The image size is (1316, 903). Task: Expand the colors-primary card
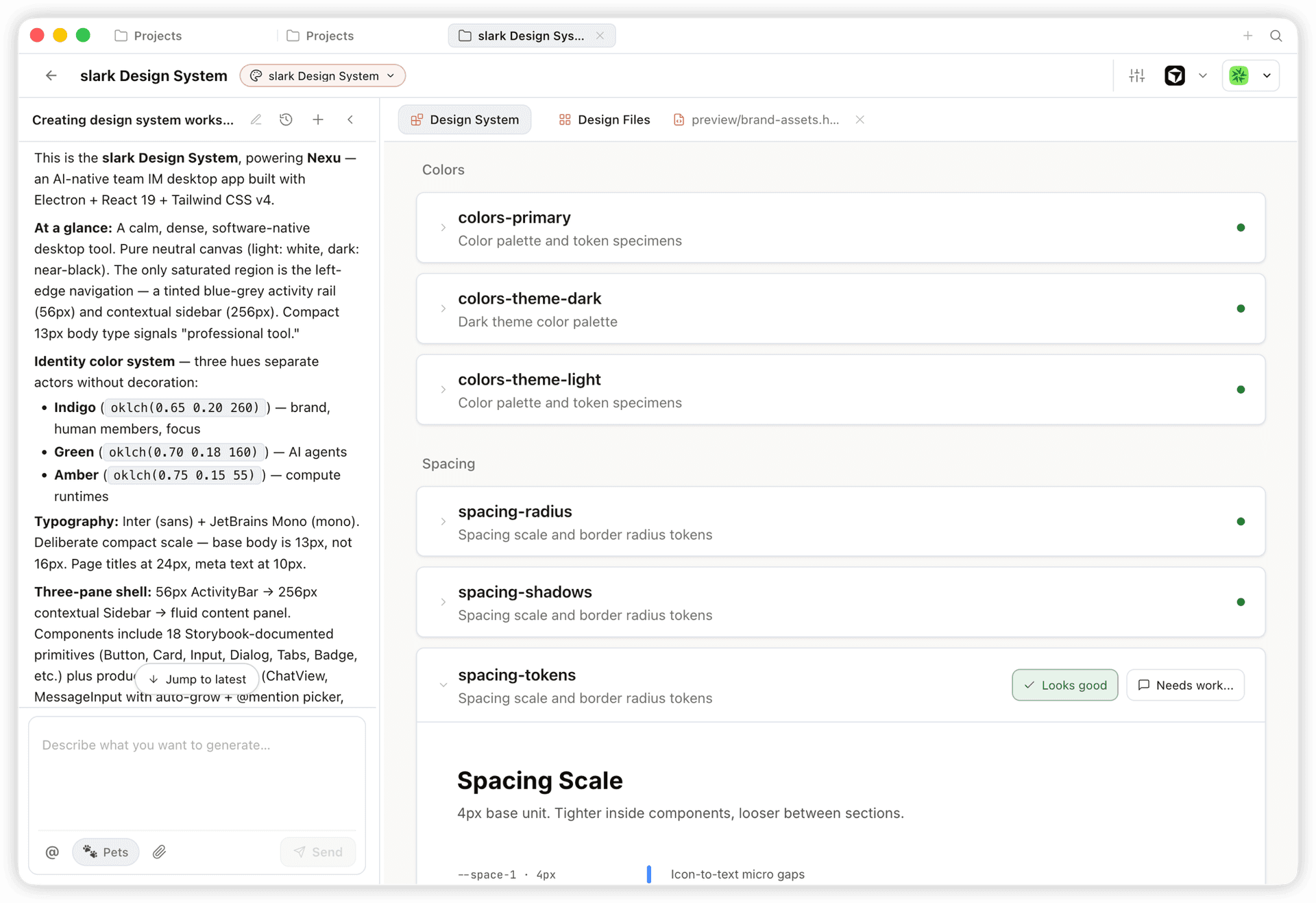coord(443,228)
